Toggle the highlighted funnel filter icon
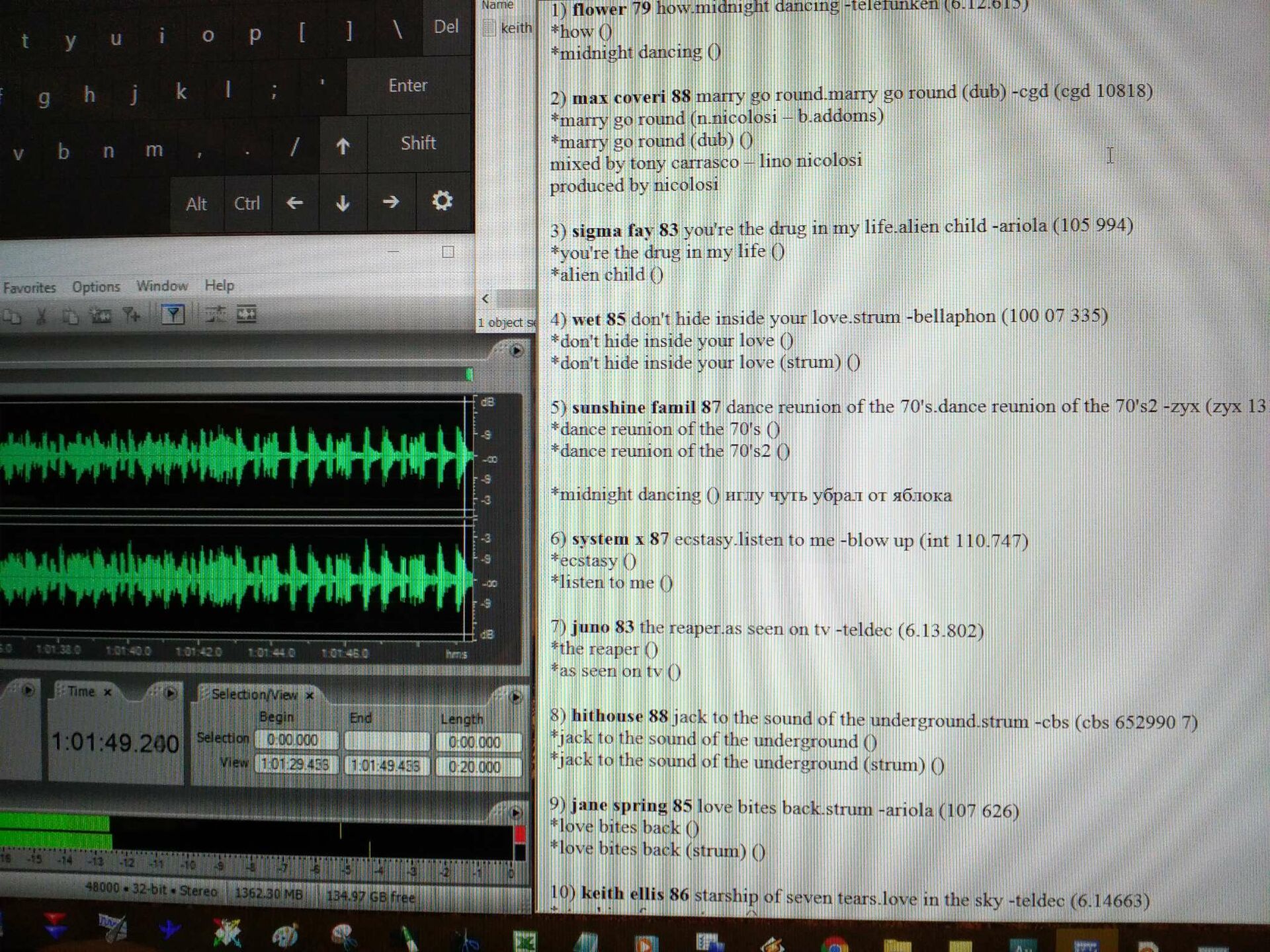Screen dimensions: 1270x952 pyautogui.click(x=173, y=315)
